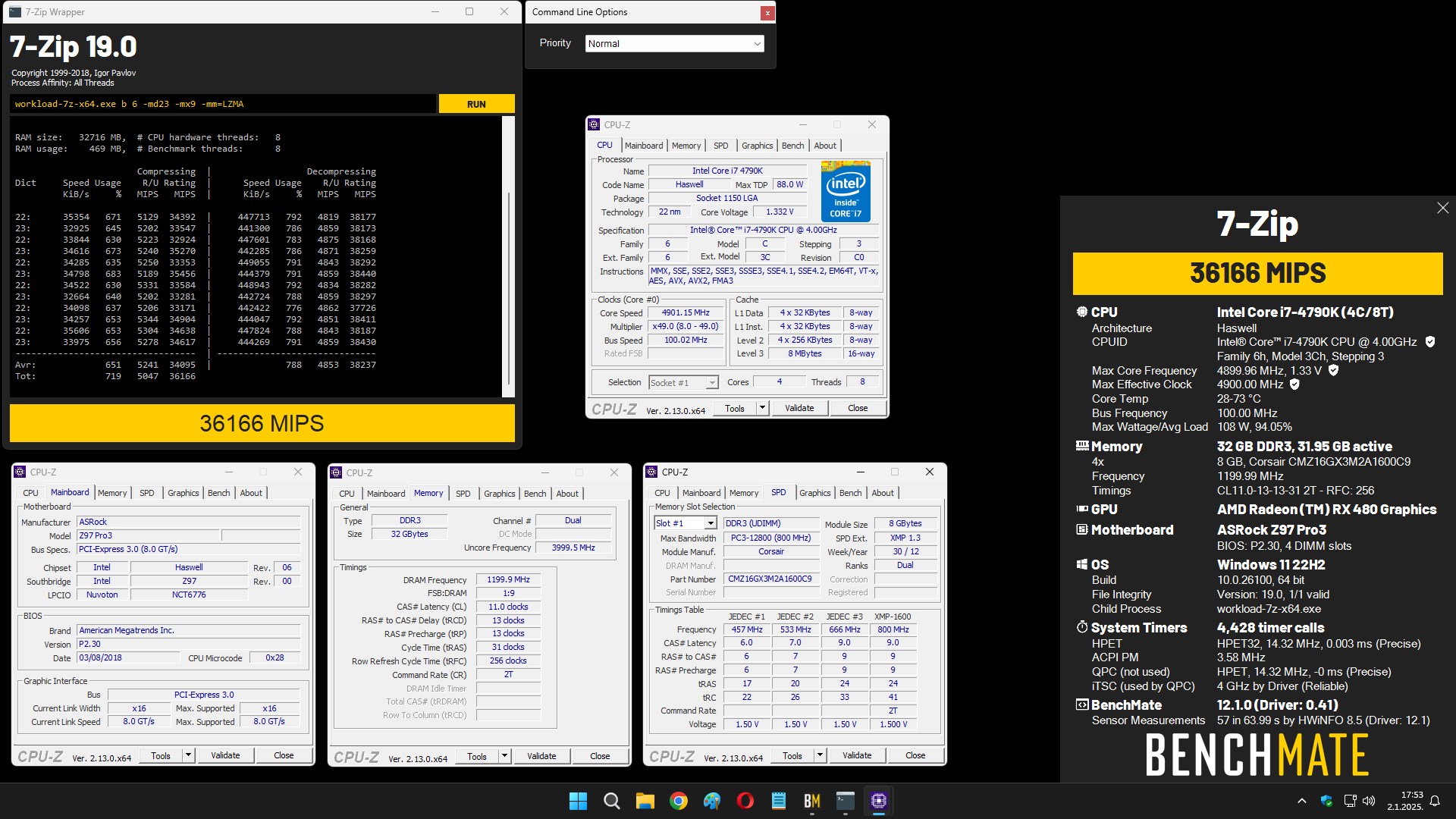Image resolution: width=1456 pixels, height=819 pixels.
Task: Click Validate in the Memory CPU-Z window
Action: pos(541,756)
